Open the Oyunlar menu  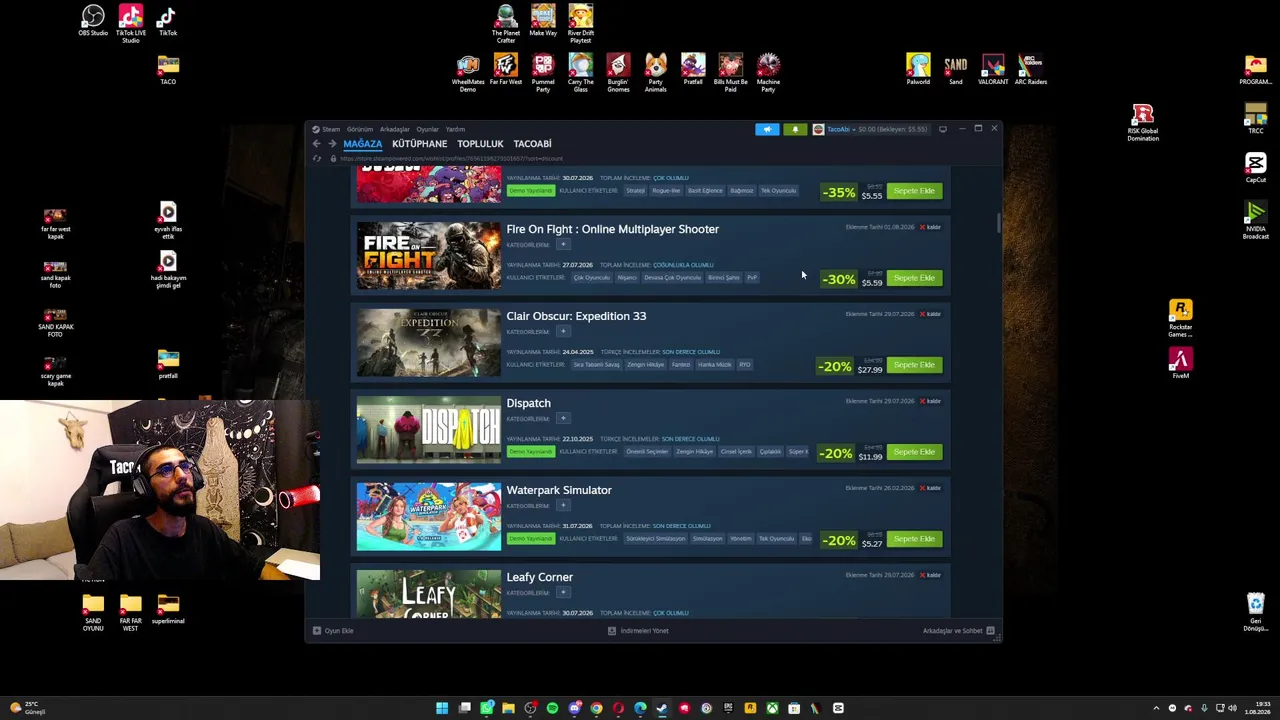pyautogui.click(x=428, y=129)
